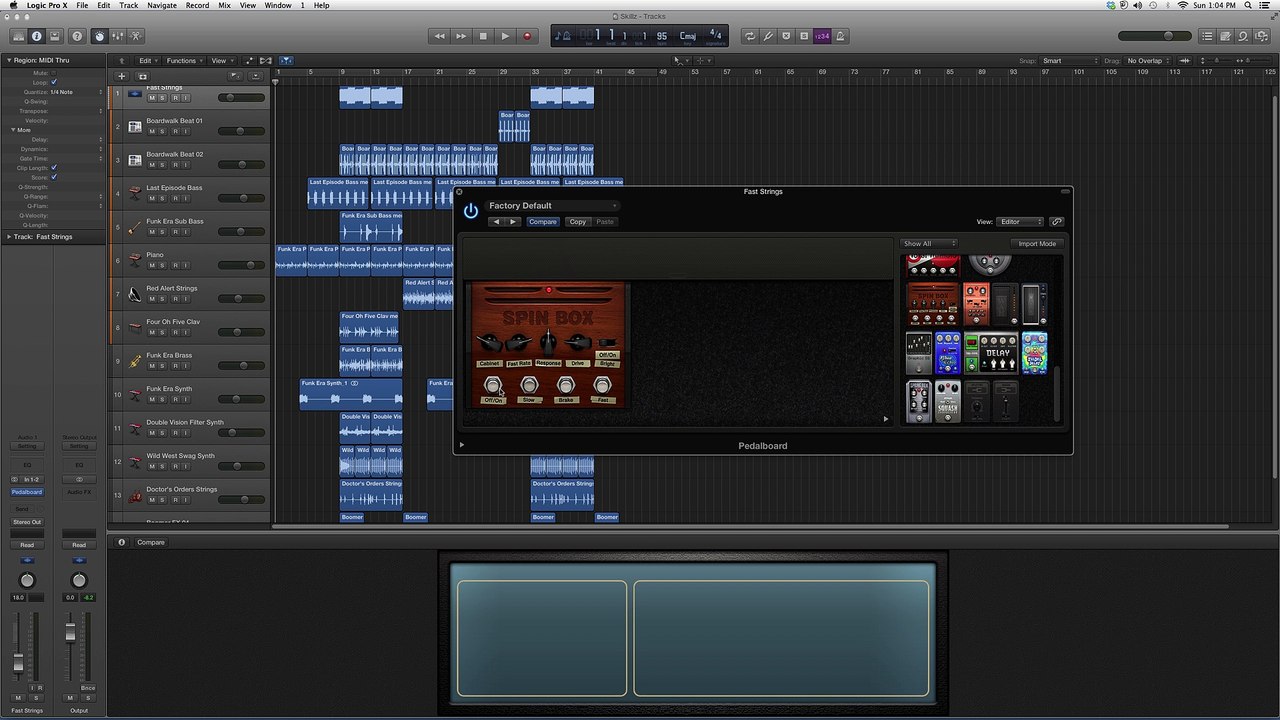
Task: Toggle the Score checkbox
Action: tap(54, 177)
